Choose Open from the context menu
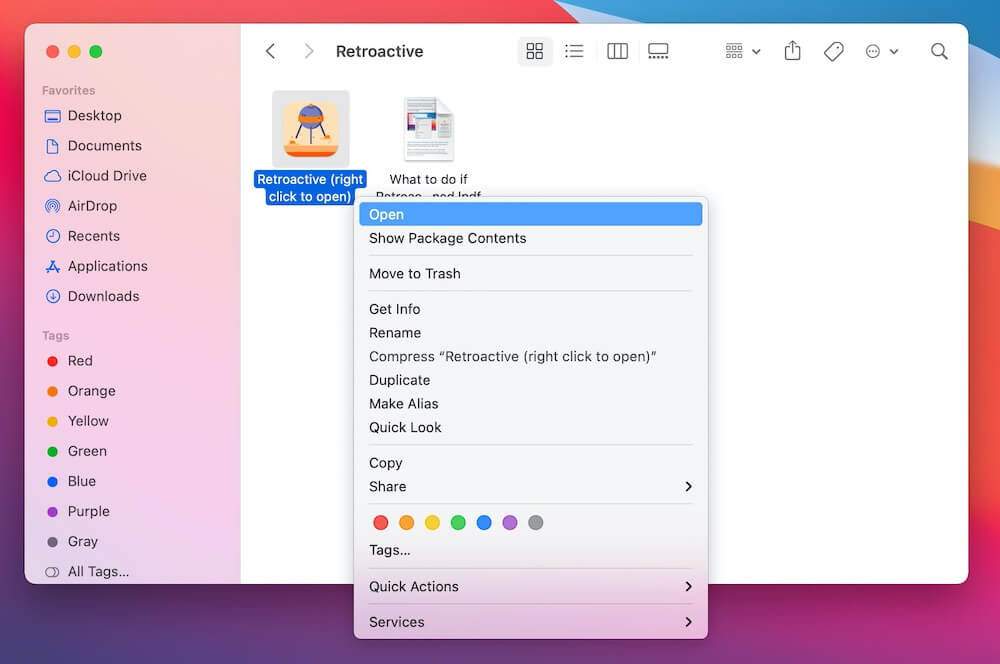Image resolution: width=1000 pixels, height=664 pixels. click(531, 214)
